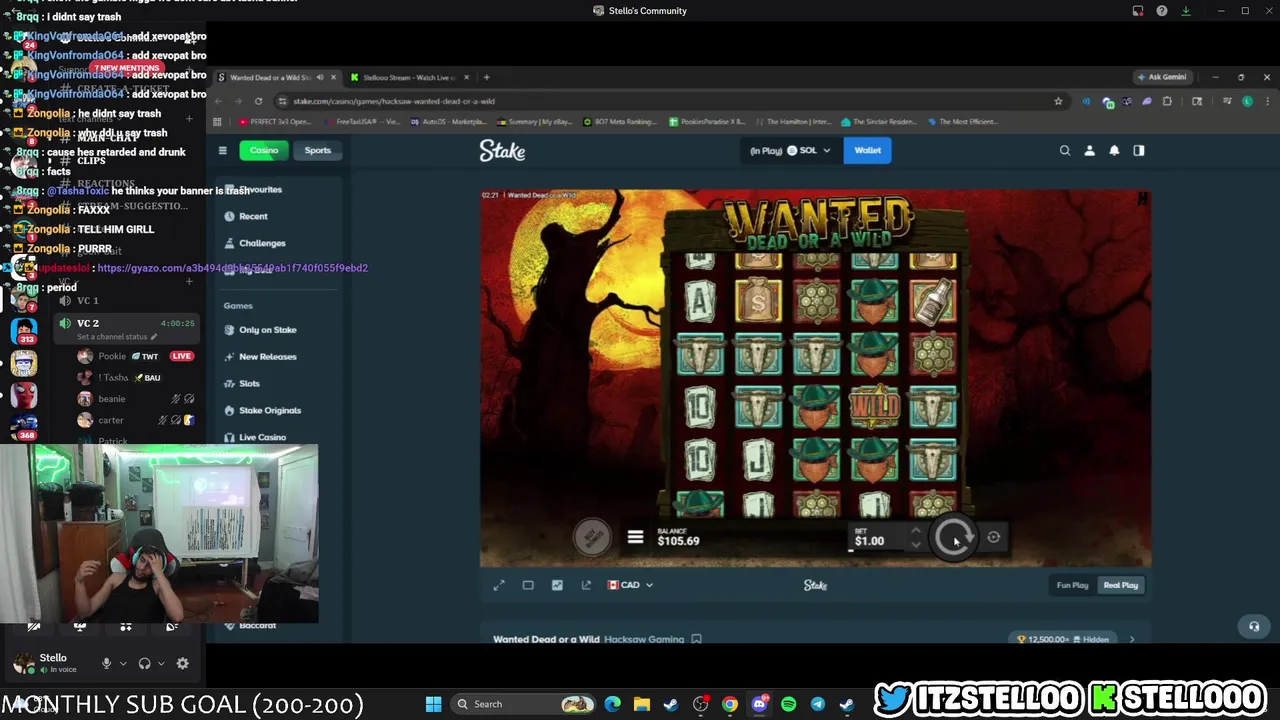Open File Explorer from taskbar
The width and height of the screenshot is (1280, 720).
642,704
